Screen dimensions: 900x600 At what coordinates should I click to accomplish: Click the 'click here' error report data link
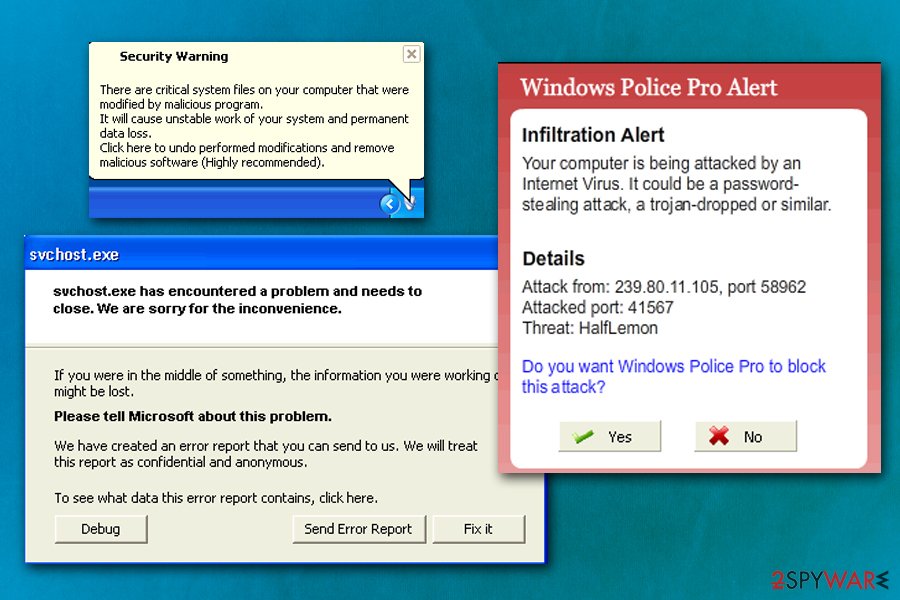point(347,498)
